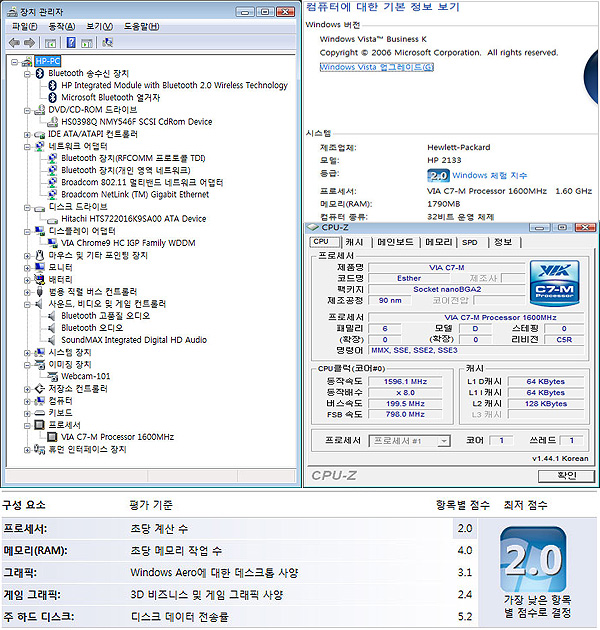Open the 프로세서 #1 dropdown in CPU-Z
This screenshot has height=630, width=600.
[x=409, y=441]
